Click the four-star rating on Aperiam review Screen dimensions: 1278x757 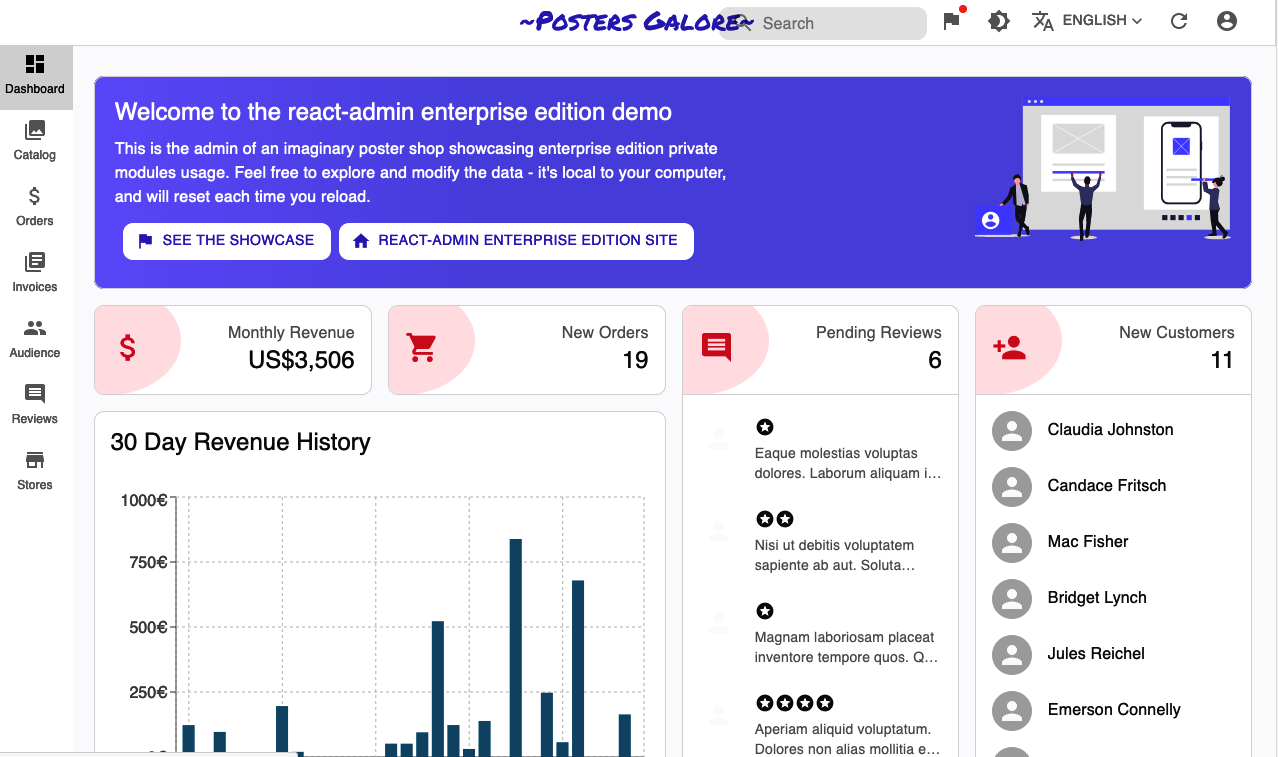click(x=795, y=703)
